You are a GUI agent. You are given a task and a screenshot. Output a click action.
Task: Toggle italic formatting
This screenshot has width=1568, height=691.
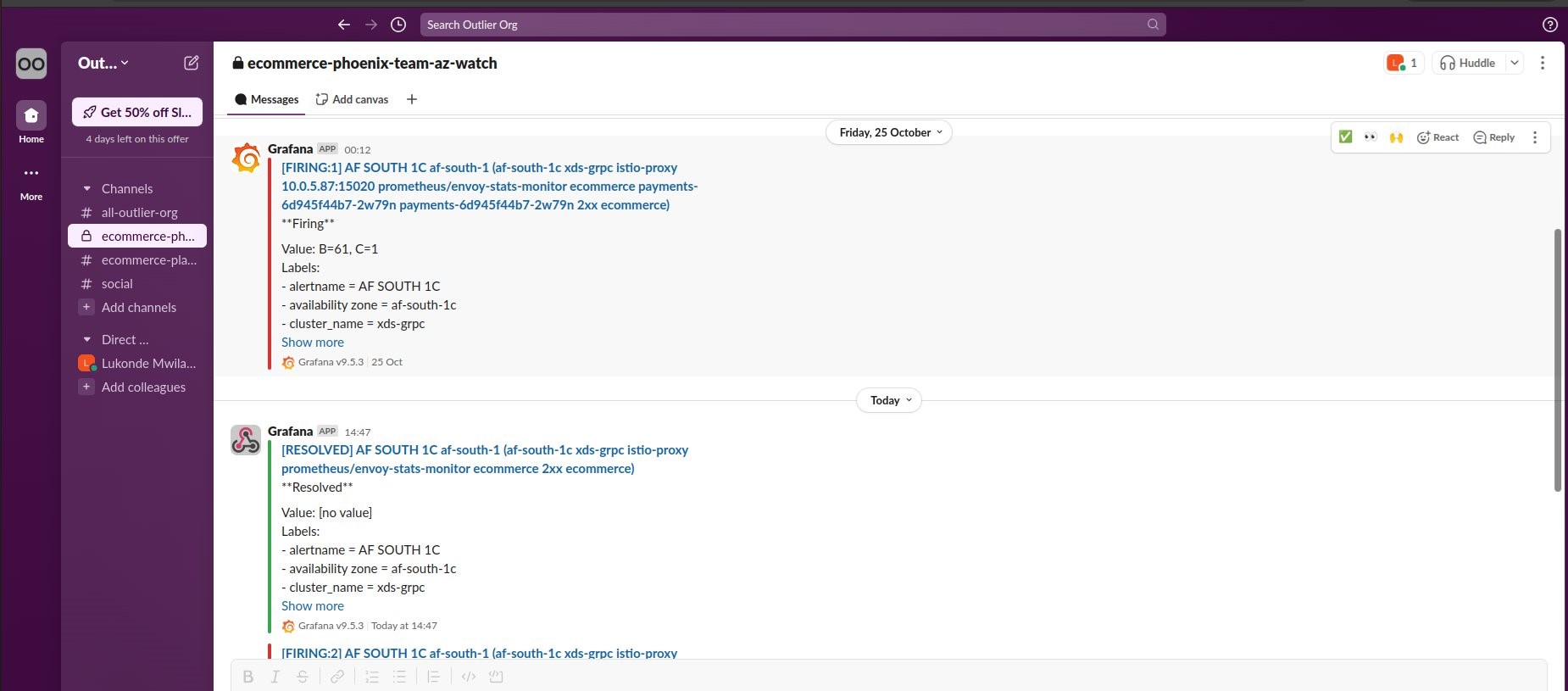275,676
